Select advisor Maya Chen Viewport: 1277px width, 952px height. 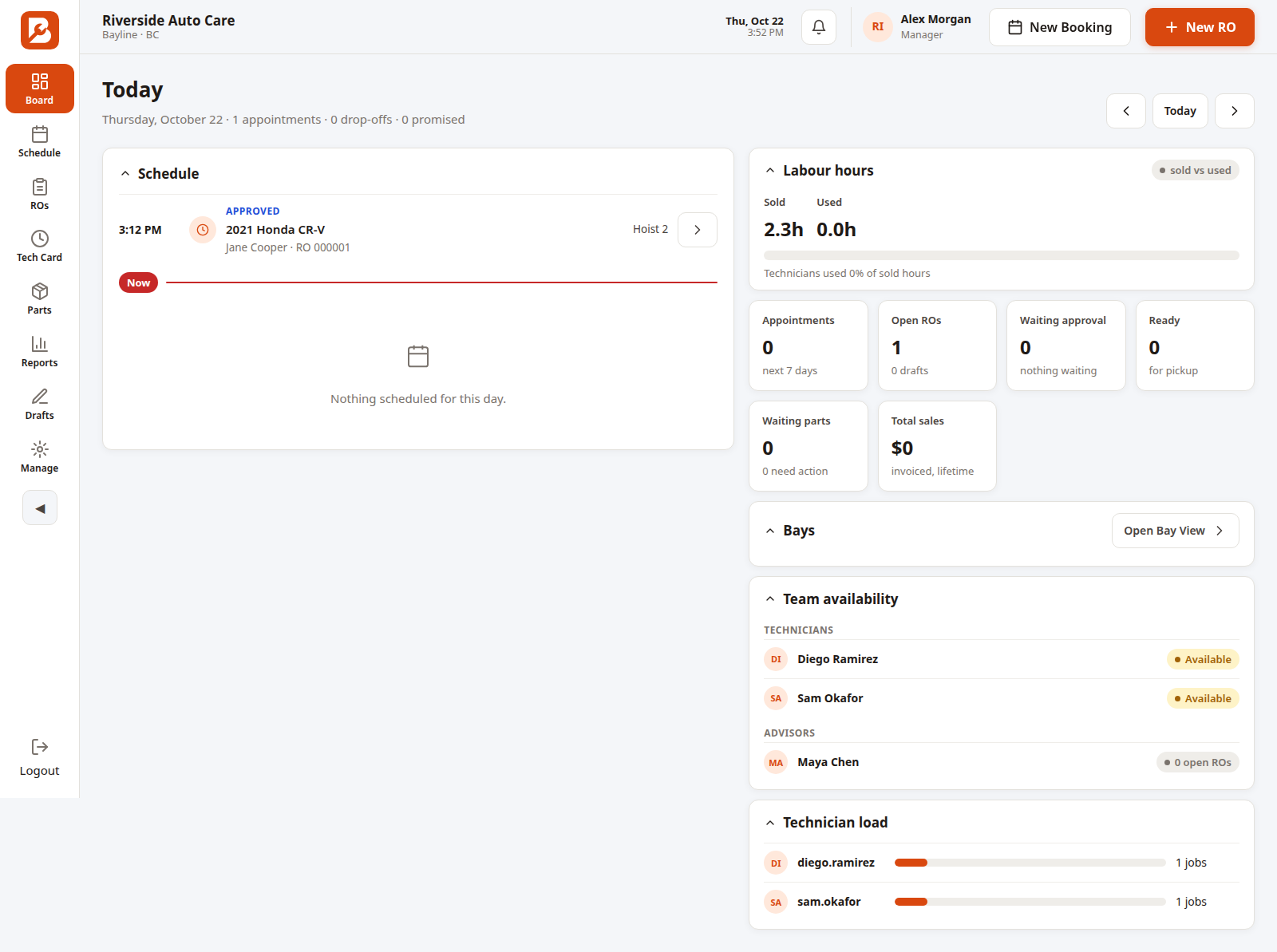[x=1002, y=762]
